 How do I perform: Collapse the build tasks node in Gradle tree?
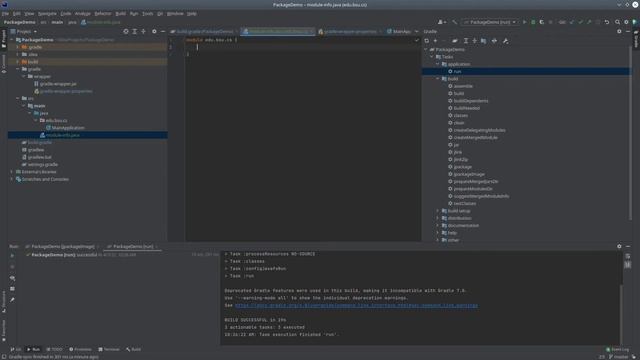438,79
